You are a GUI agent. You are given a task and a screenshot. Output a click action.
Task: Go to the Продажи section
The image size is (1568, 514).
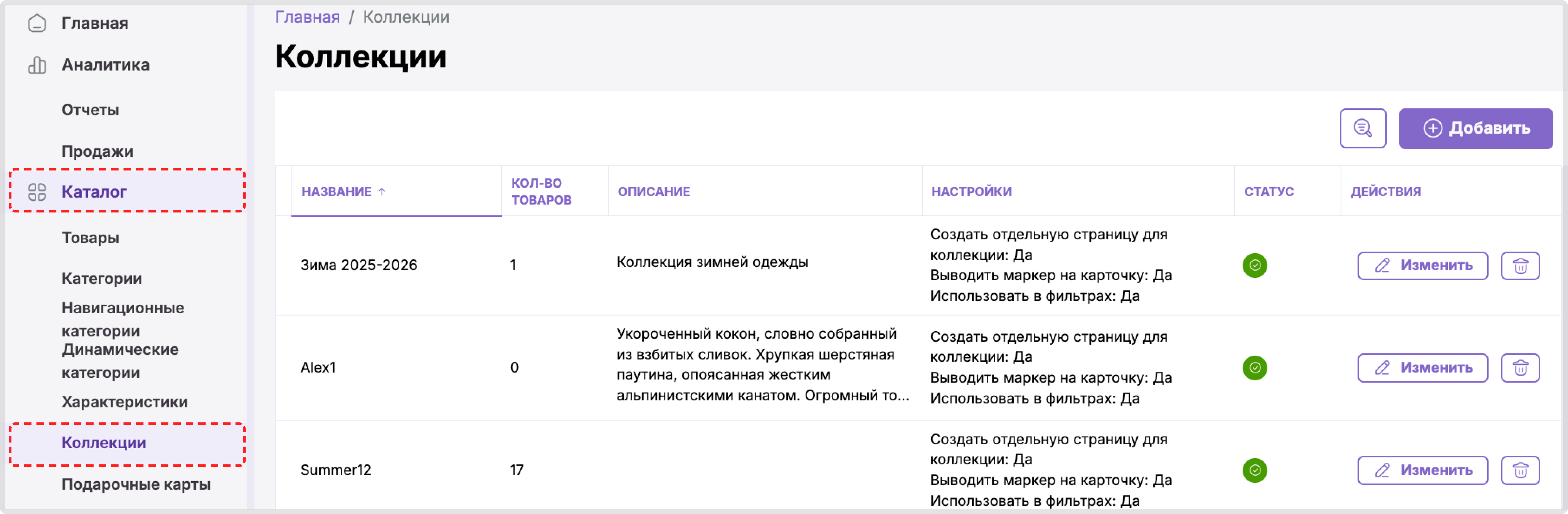[x=97, y=151]
